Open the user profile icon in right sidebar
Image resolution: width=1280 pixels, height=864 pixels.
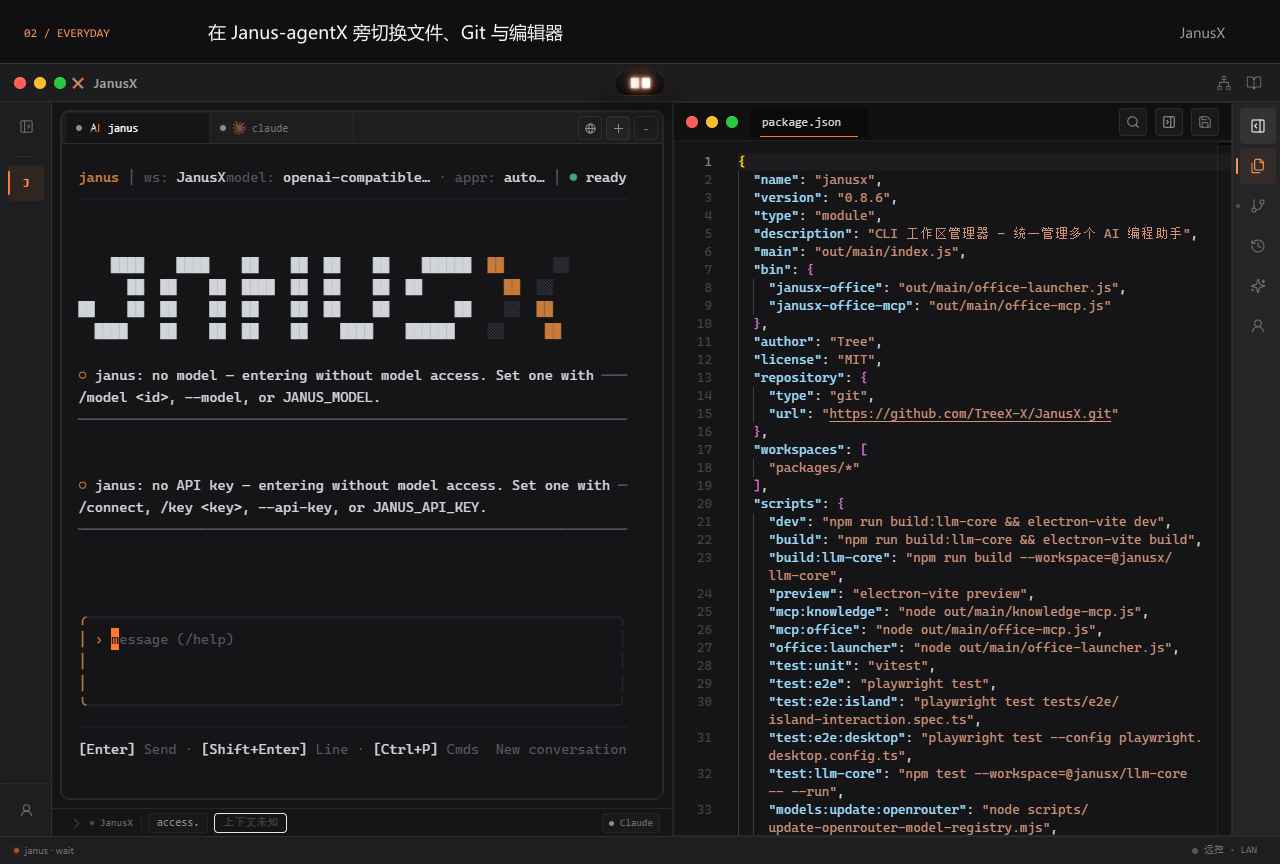1258,326
